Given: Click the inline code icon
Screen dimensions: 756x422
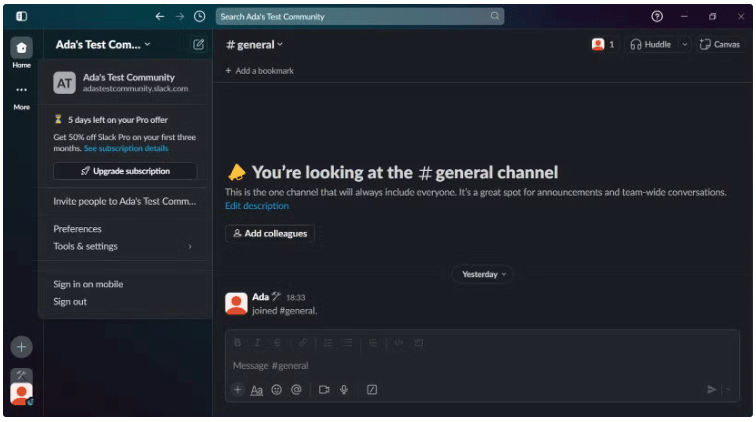Looking at the screenshot, I should [398, 343].
